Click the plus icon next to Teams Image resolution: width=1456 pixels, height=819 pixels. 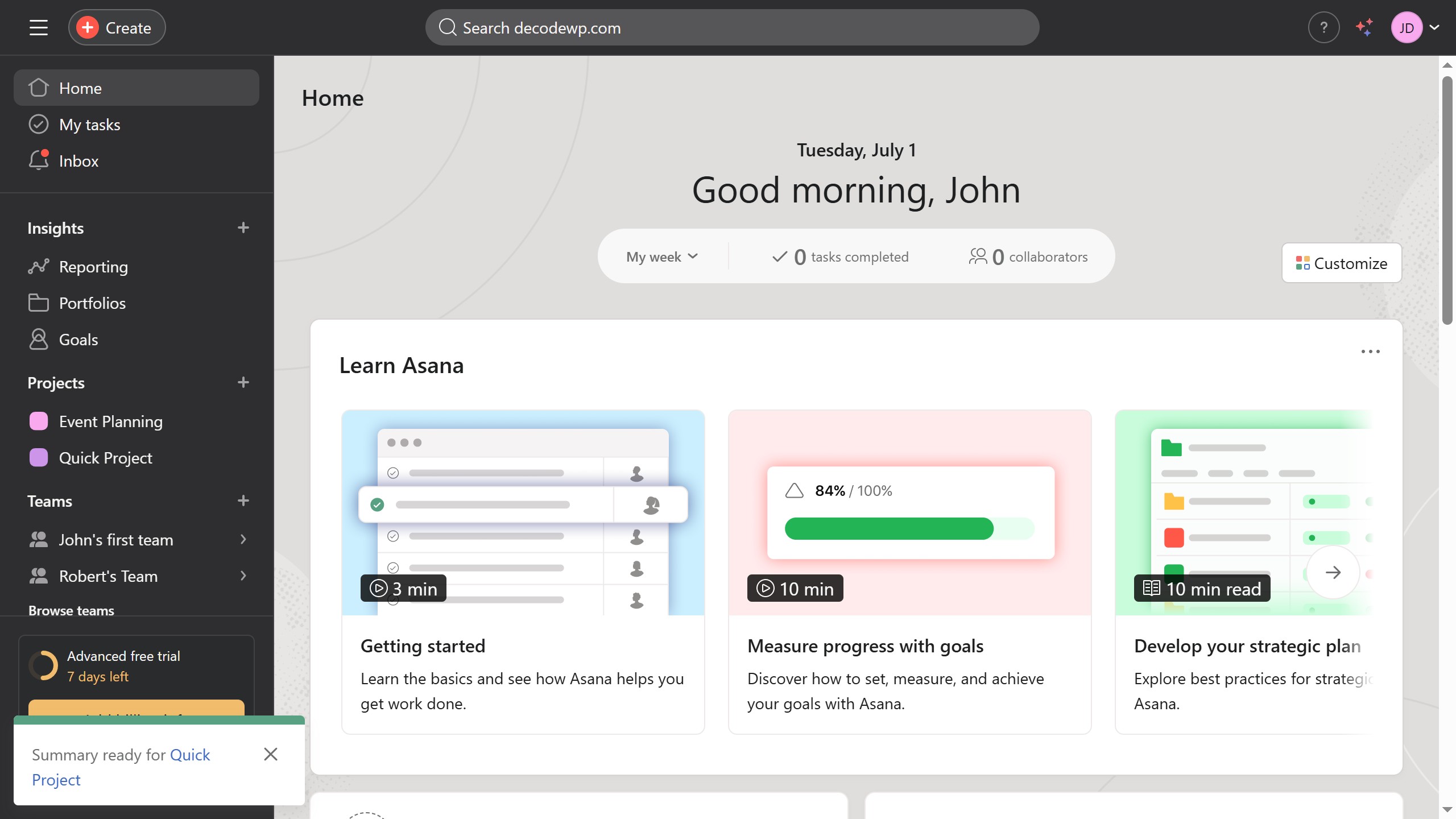pos(243,500)
